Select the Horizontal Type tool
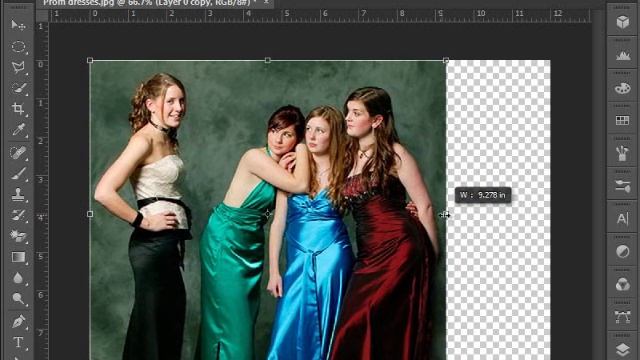The image size is (640, 360). (18, 342)
